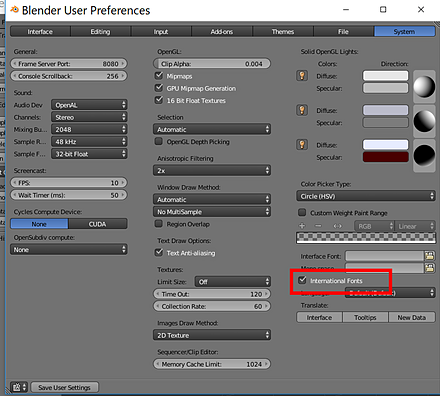Toggle the first OpenGL light bulb icon

302,76
